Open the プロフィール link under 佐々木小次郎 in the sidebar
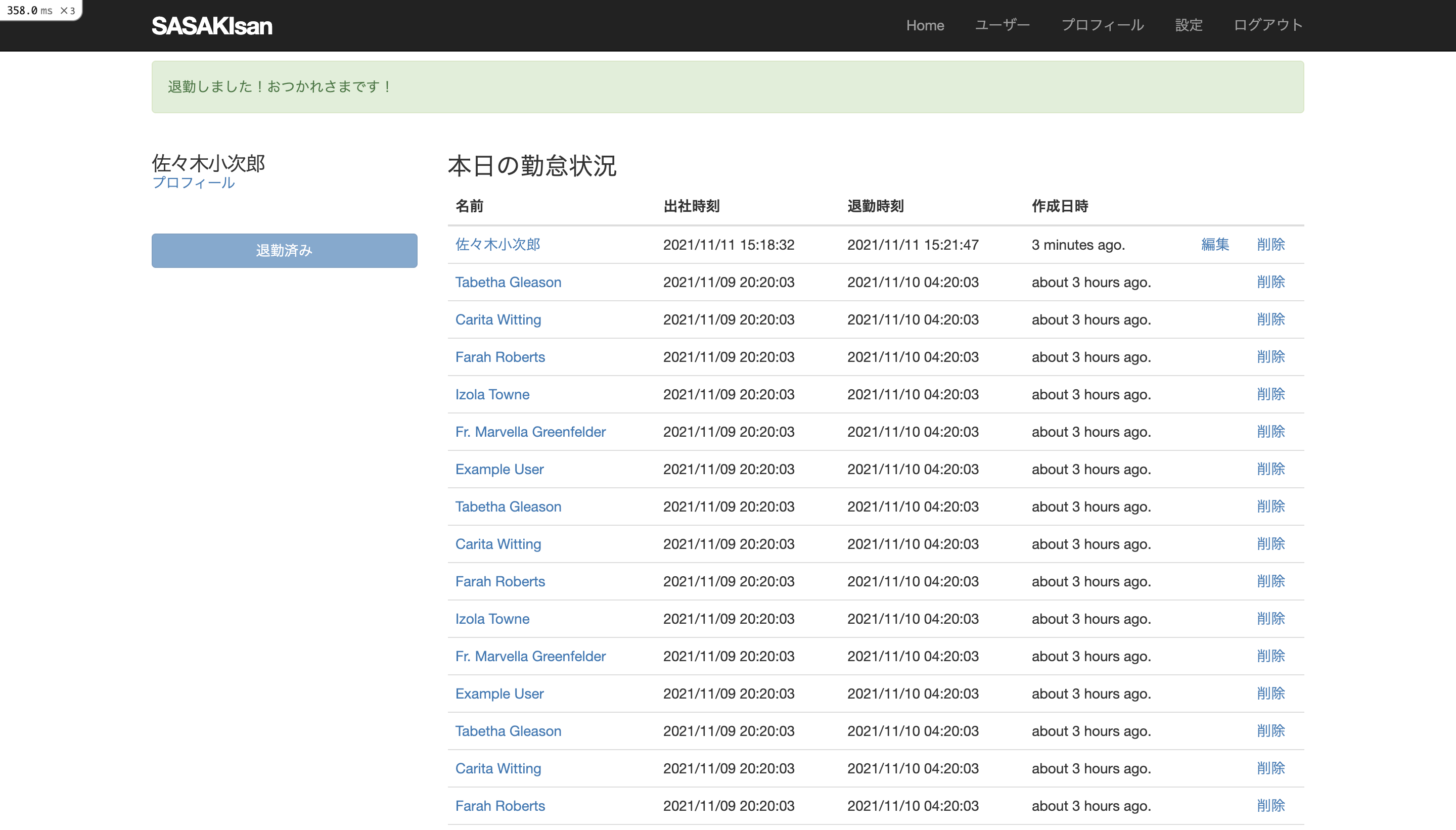 click(x=193, y=182)
